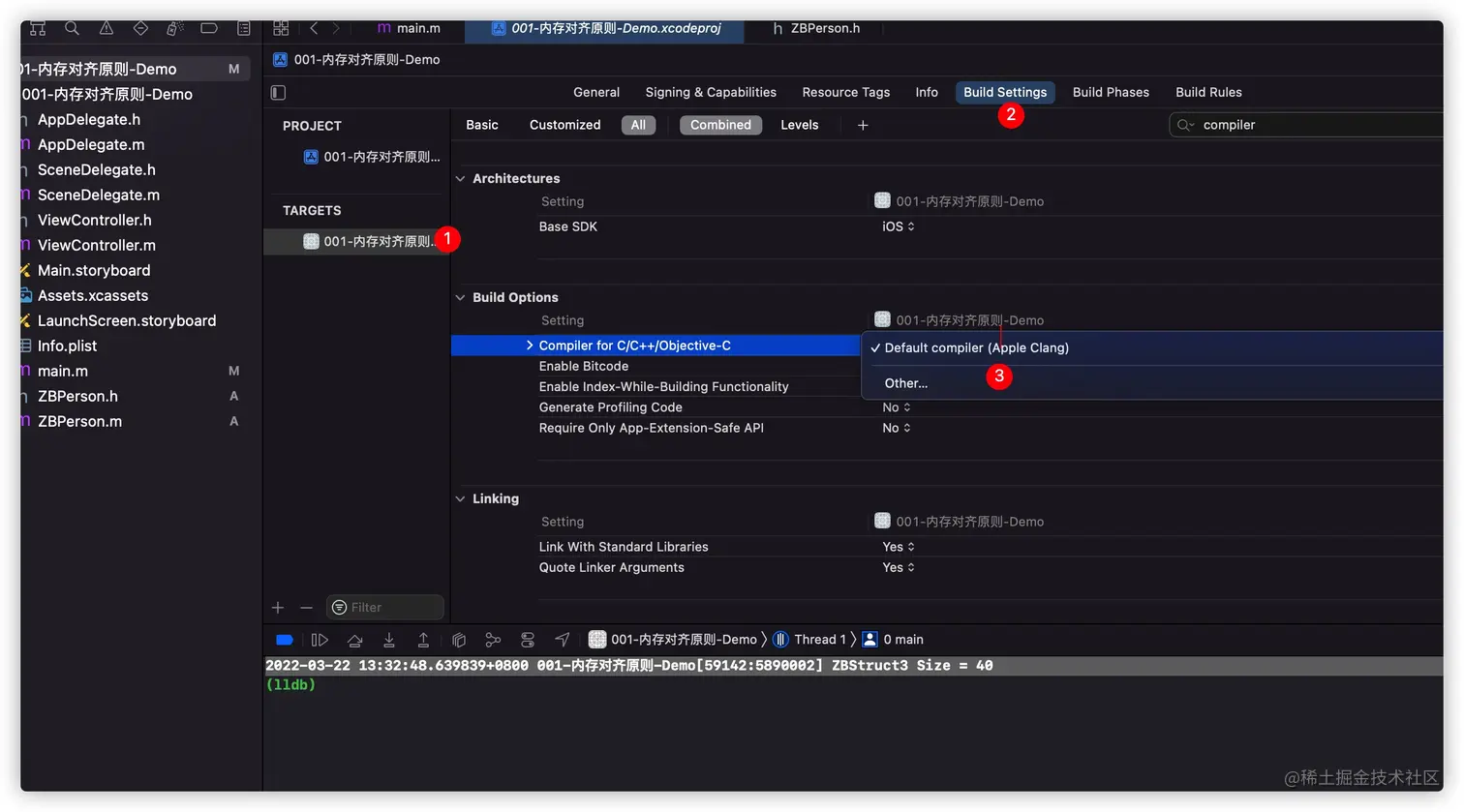Image resolution: width=1464 pixels, height=812 pixels.
Task: Open Debug Memory Graph icon
Action: [493, 640]
